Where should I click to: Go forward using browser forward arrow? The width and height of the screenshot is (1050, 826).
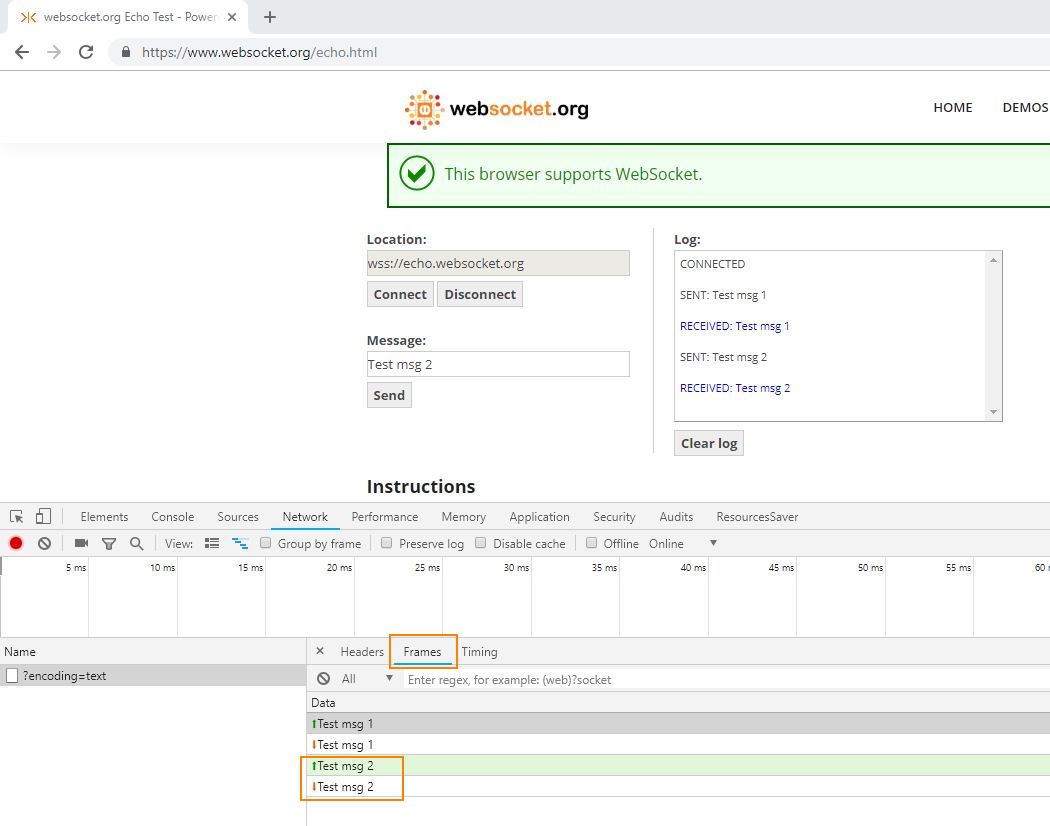(x=54, y=52)
